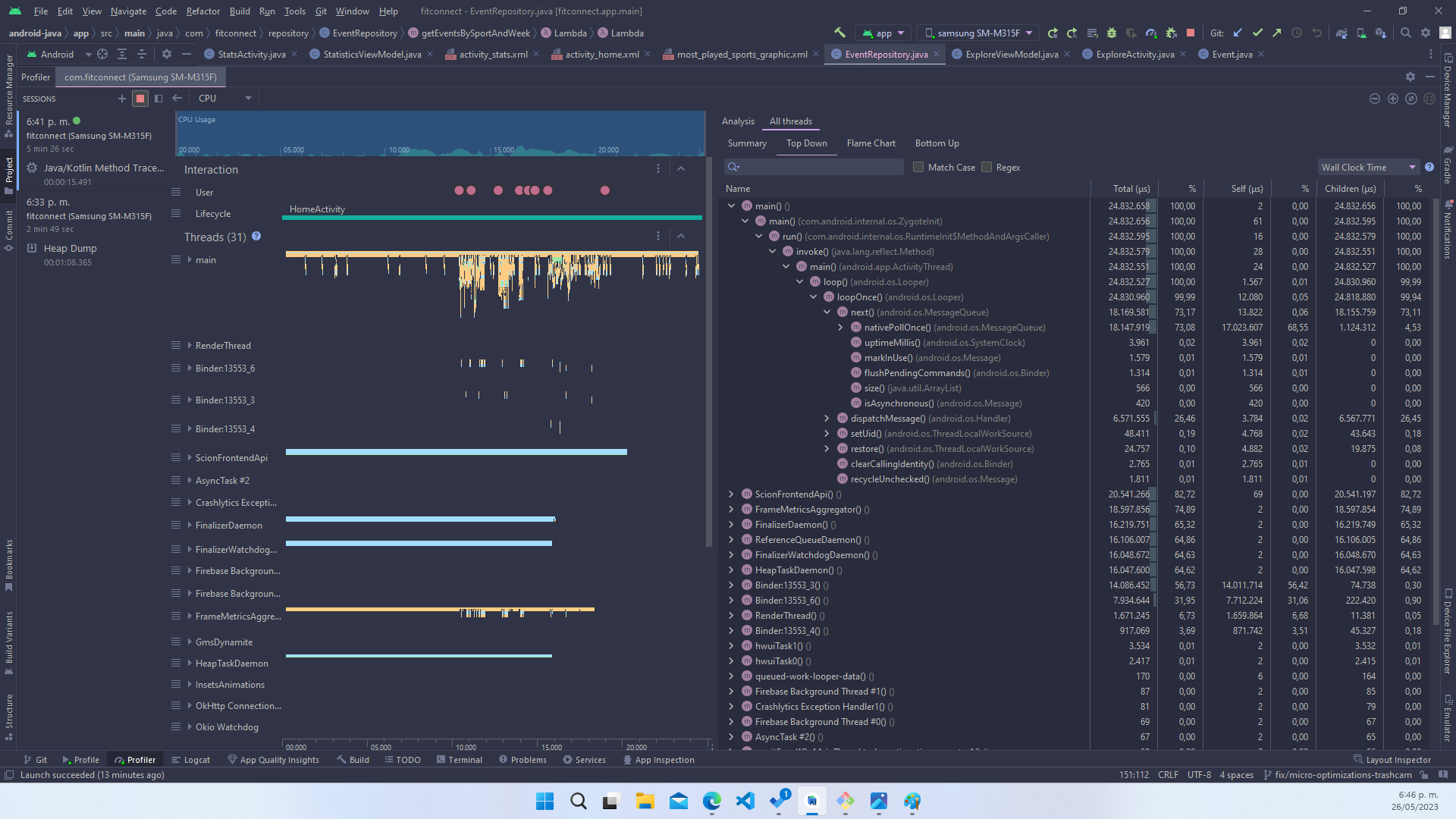Click the Git update project arrow icon

(1238, 33)
